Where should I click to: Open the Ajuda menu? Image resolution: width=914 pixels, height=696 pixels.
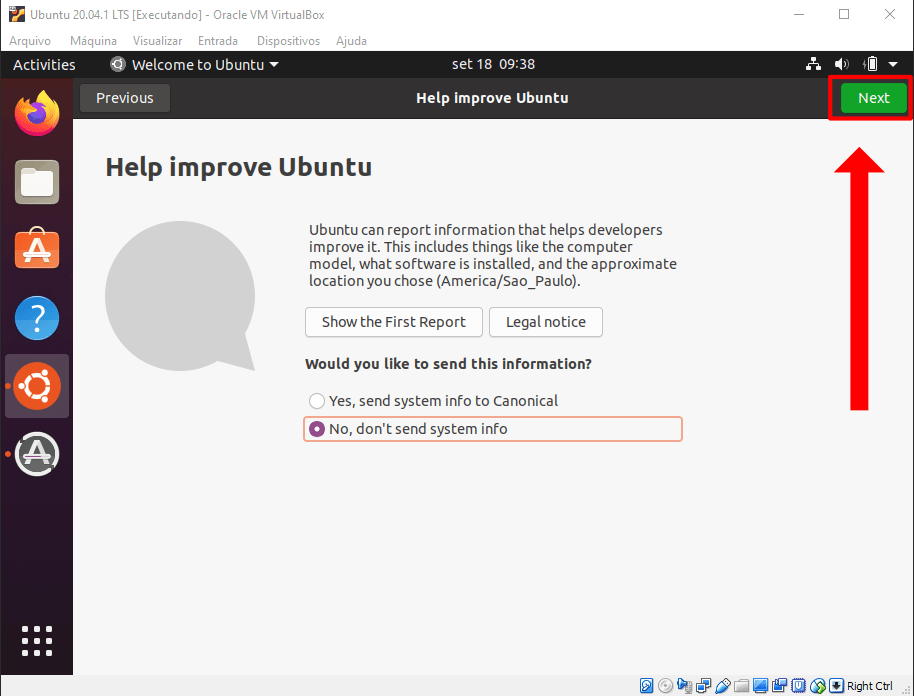(x=351, y=41)
